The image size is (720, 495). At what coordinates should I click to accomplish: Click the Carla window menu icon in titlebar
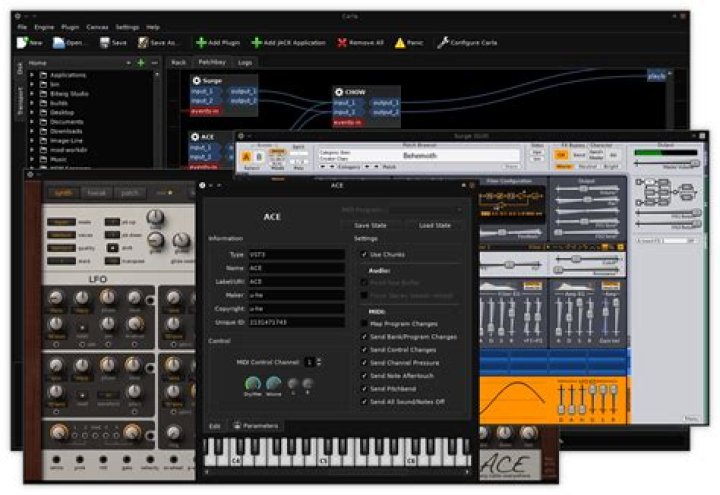pos(17,16)
